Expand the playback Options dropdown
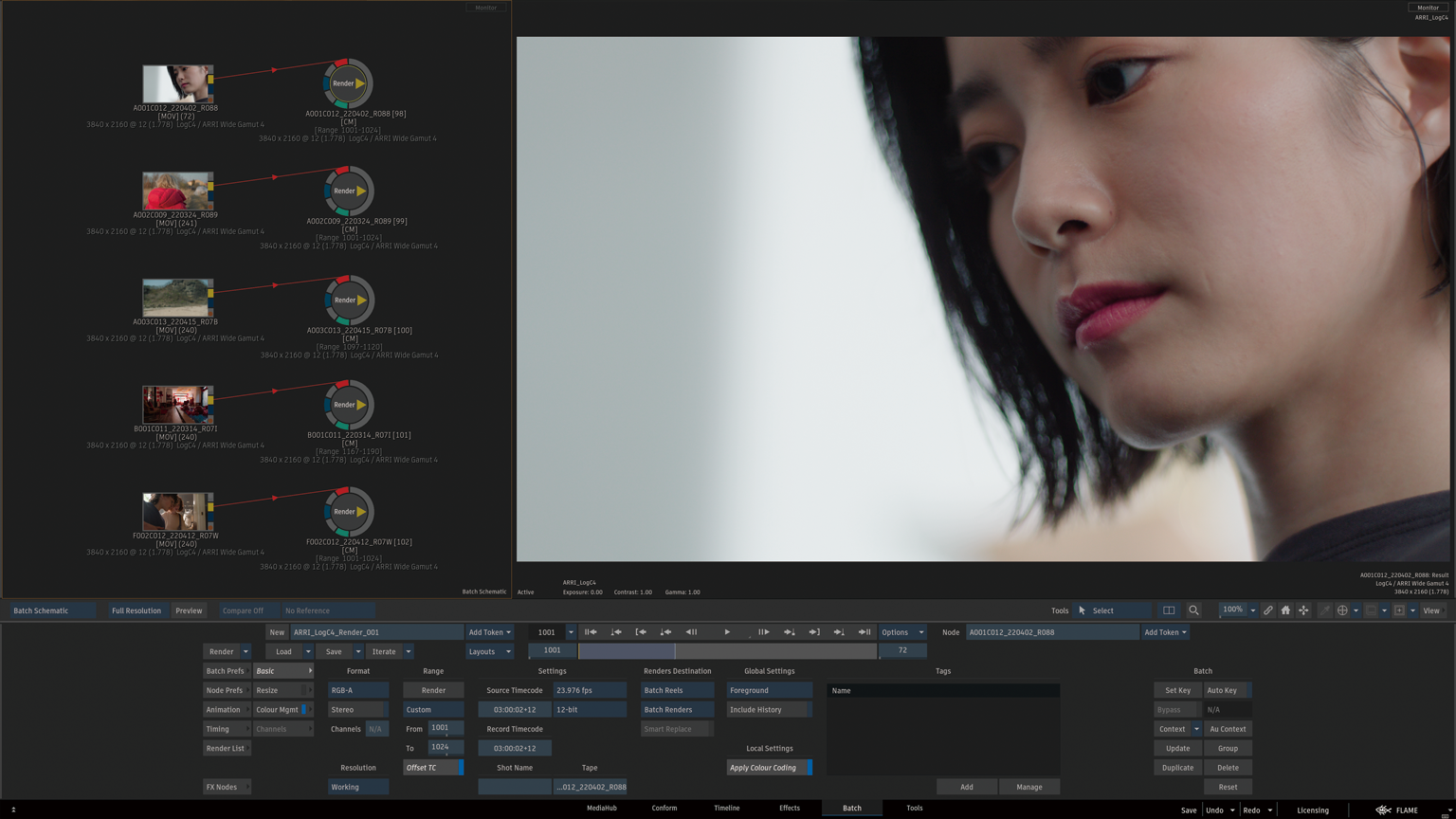 [901, 632]
